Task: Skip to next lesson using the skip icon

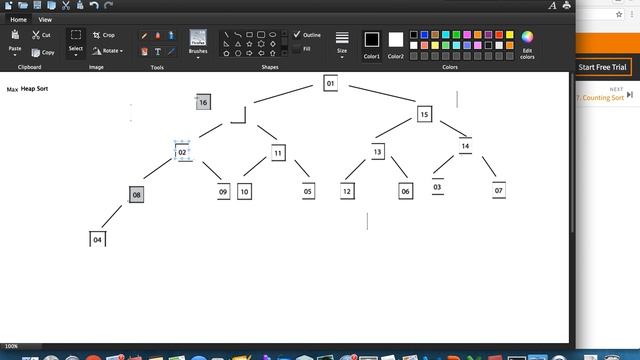Action: point(630,95)
